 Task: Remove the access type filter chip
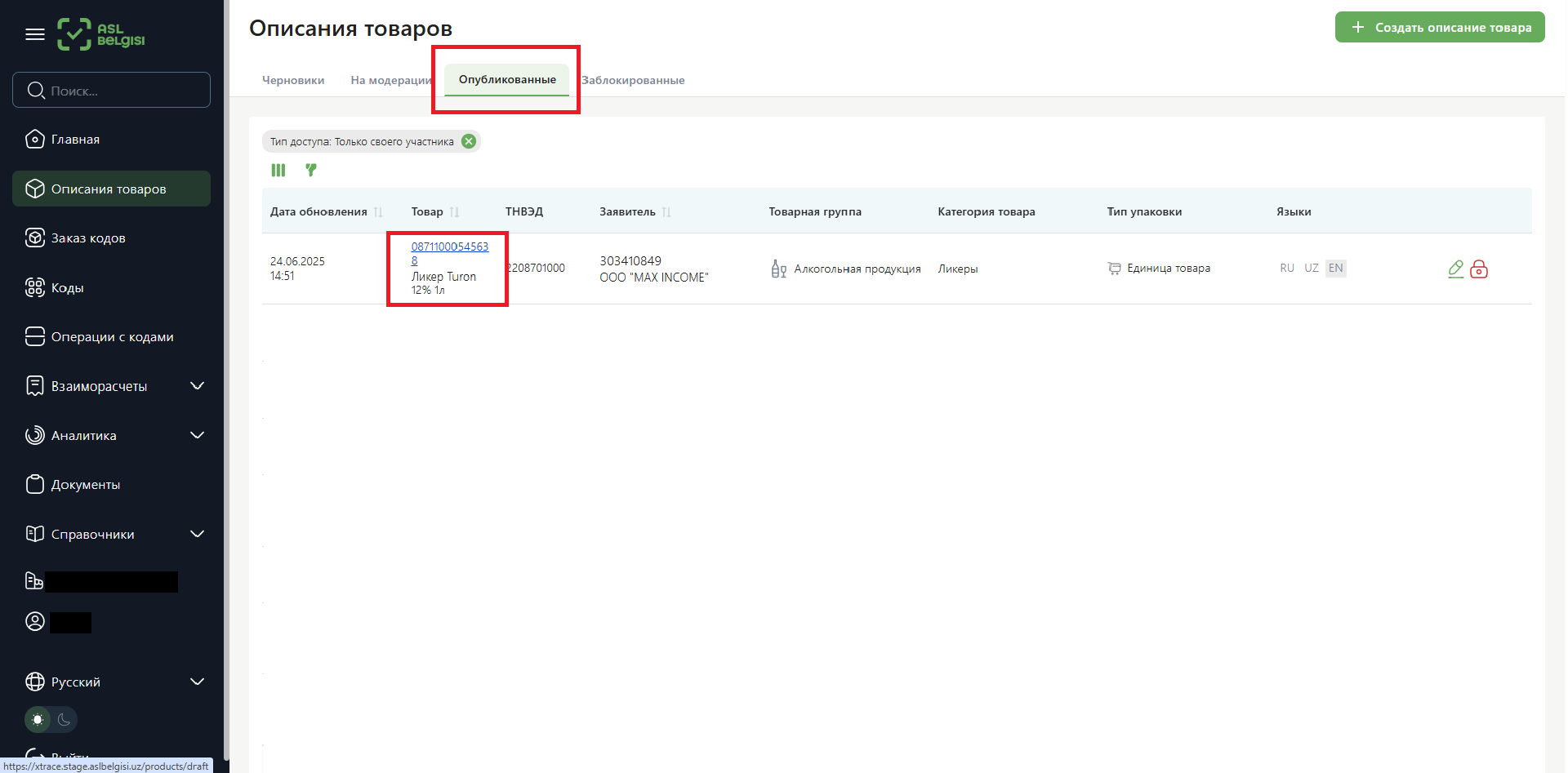point(469,141)
